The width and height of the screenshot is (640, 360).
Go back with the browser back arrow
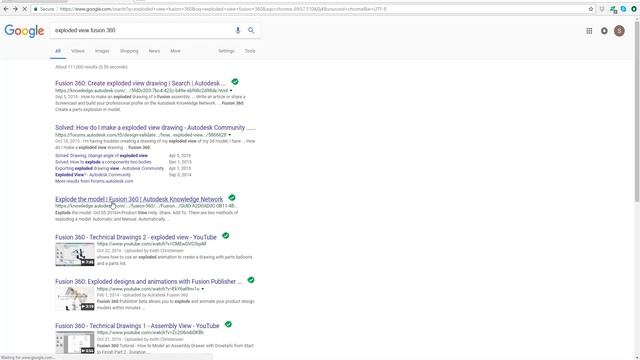[x=6, y=9]
